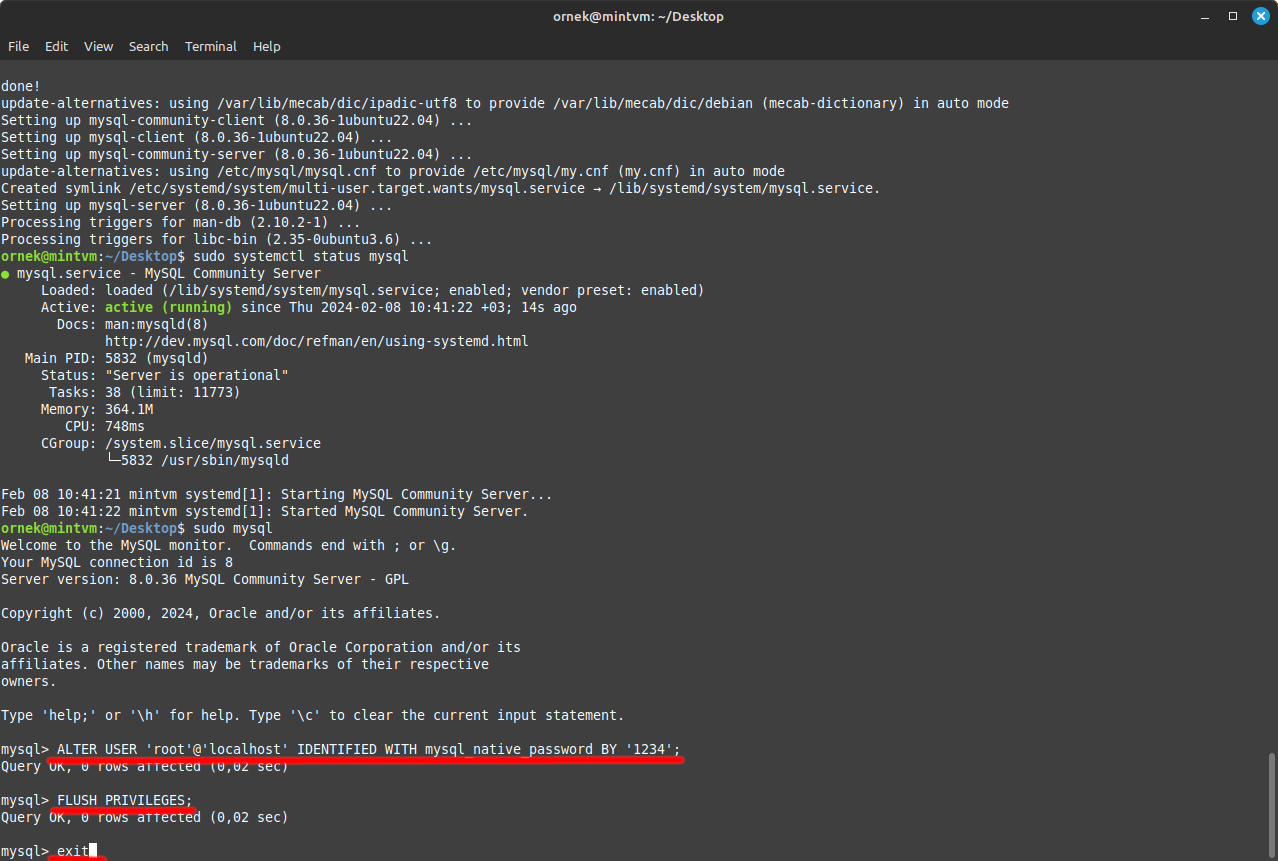Image resolution: width=1278 pixels, height=861 pixels.
Task: Open the File menu
Action: pos(18,46)
